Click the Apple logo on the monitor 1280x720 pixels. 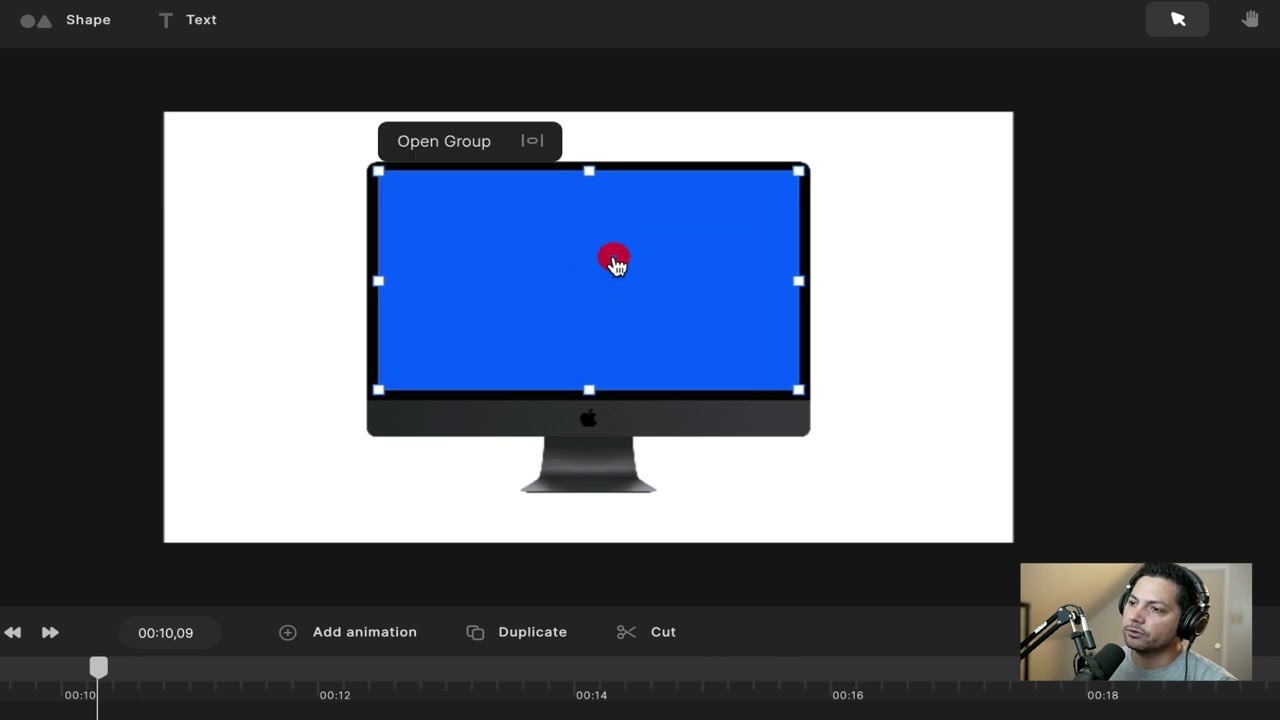pyautogui.click(x=589, y=418)
